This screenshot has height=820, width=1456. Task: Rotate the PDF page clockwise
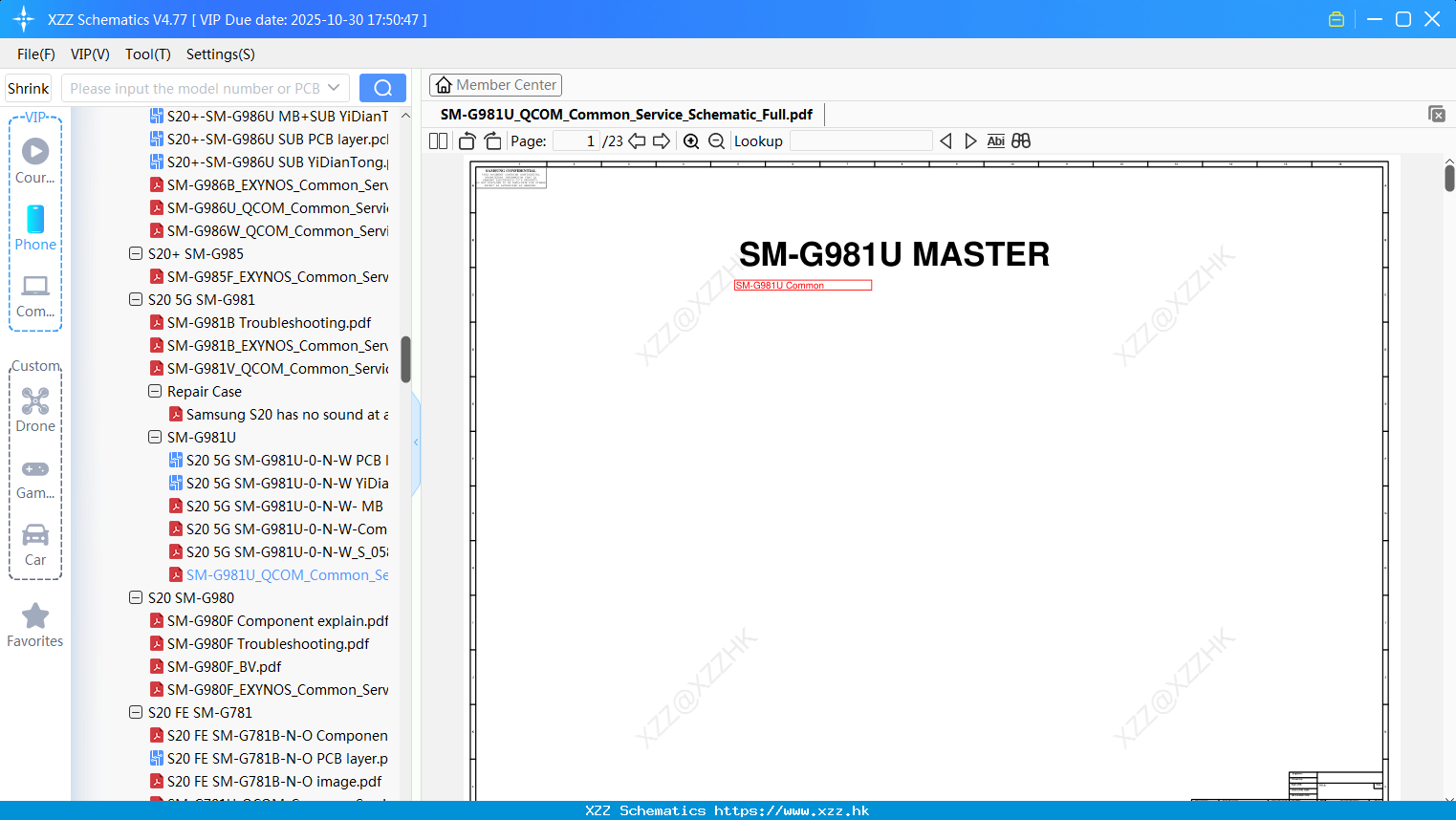pyautogui.click(x=491, y=140)
